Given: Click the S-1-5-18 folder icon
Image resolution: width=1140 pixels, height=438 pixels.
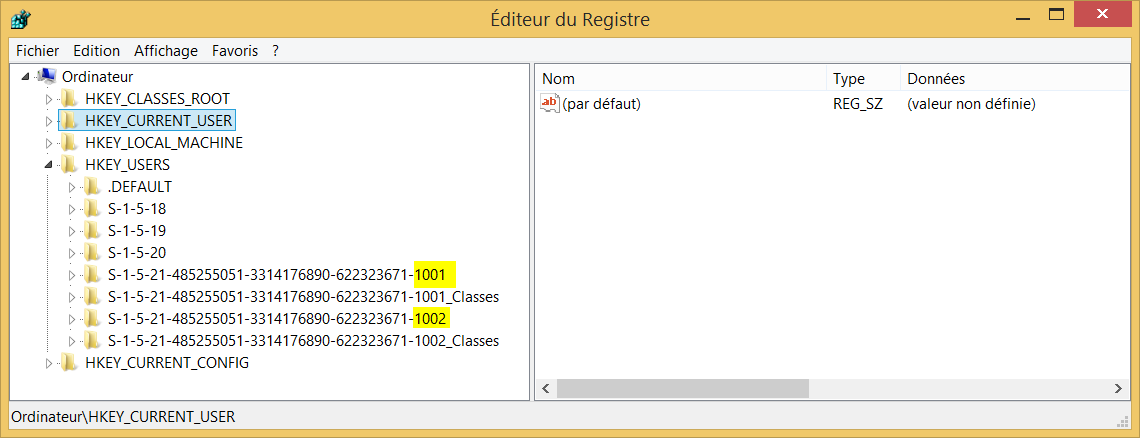Looking at the screenshot, I should click(92, 209).
